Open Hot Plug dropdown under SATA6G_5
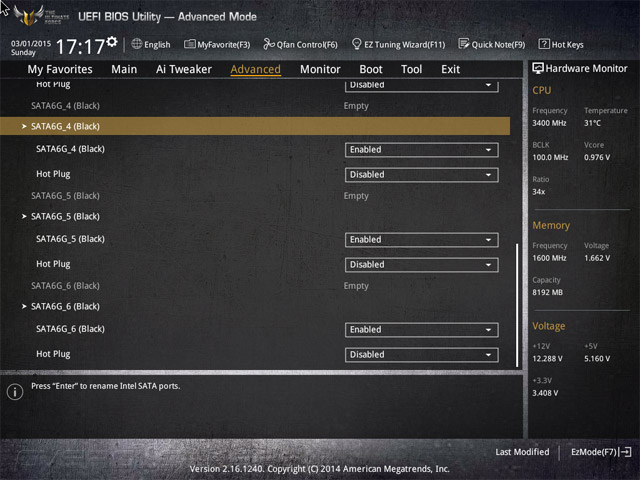The width and height of the screenshot is (640, 480). 422,264
